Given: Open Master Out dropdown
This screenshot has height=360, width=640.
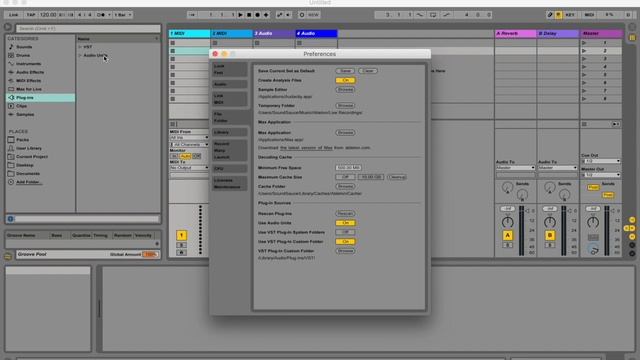Looking at the screenshot, I should pos(601,175).
